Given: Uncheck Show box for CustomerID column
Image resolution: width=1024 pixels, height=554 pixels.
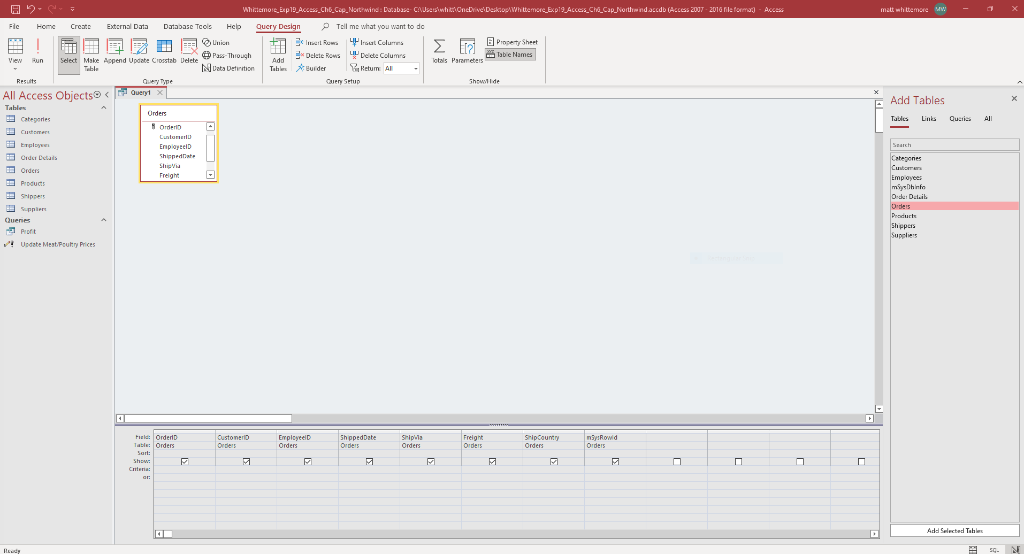Looking at the screenshot, I should coord(246,461).
